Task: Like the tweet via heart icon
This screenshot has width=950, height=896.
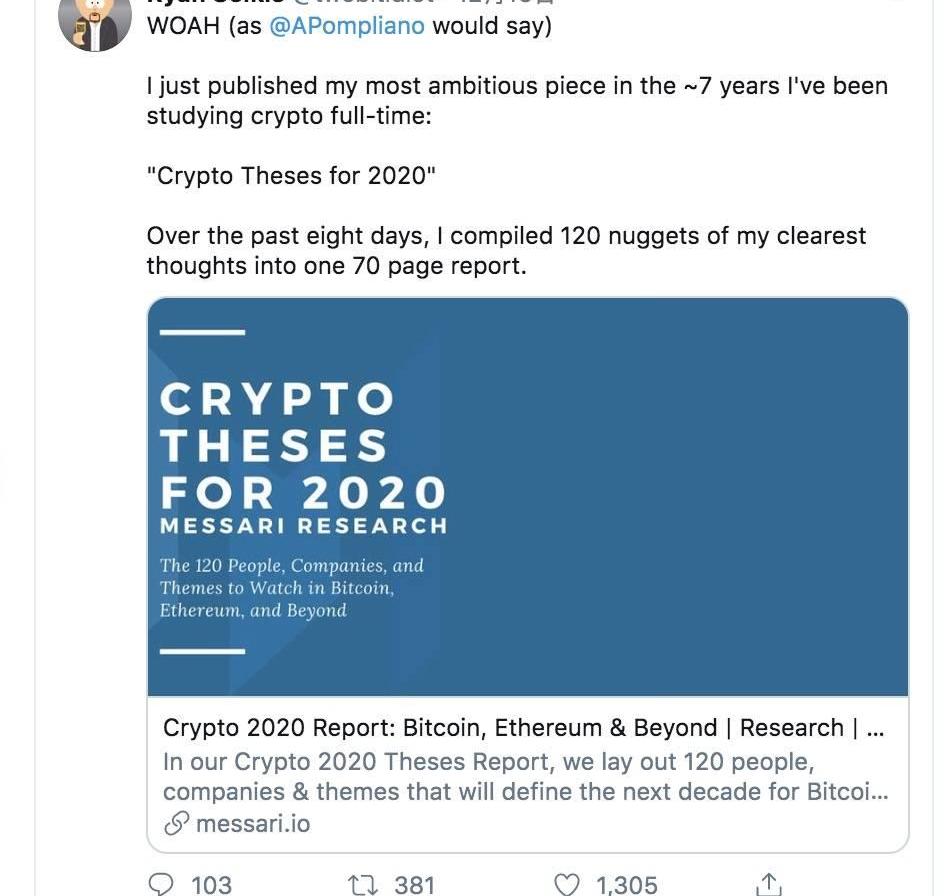Action: (567, 884)
